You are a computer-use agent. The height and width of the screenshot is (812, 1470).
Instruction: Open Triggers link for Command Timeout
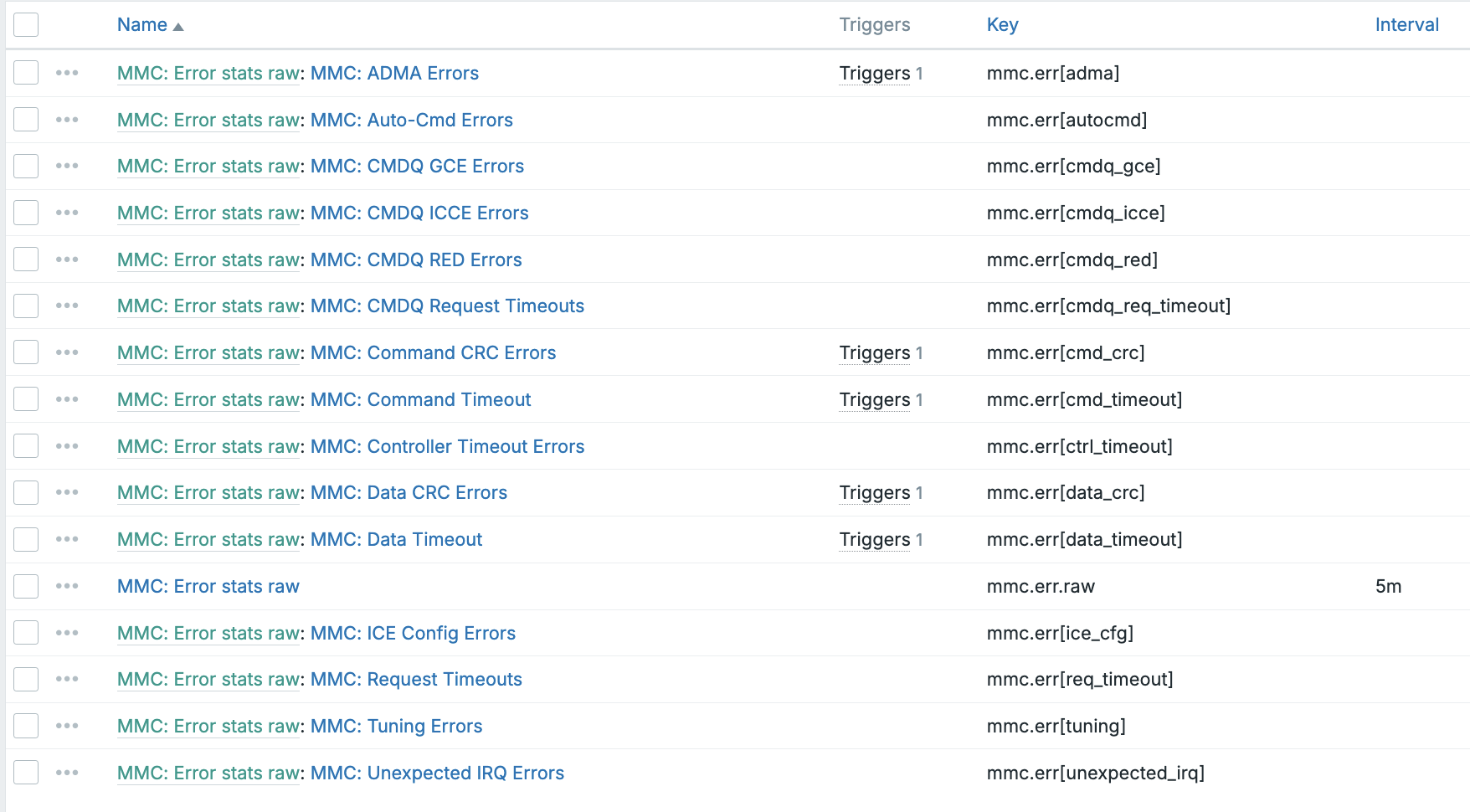(874, 400)
